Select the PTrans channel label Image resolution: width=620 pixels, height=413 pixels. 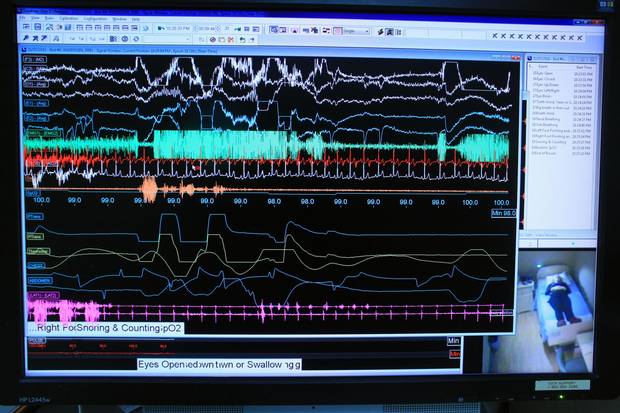point(35,216)
